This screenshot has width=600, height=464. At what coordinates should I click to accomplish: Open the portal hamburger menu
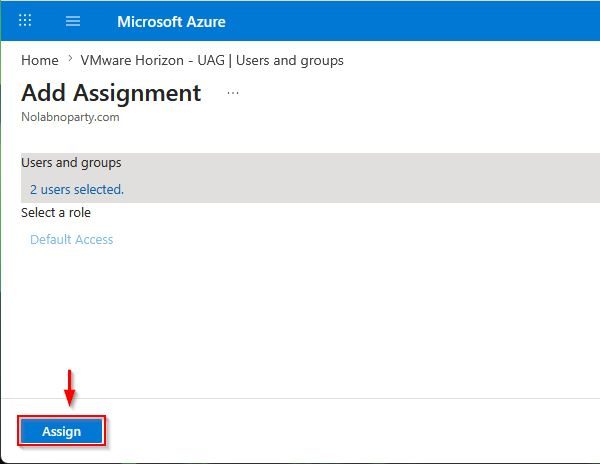(73, 21)
